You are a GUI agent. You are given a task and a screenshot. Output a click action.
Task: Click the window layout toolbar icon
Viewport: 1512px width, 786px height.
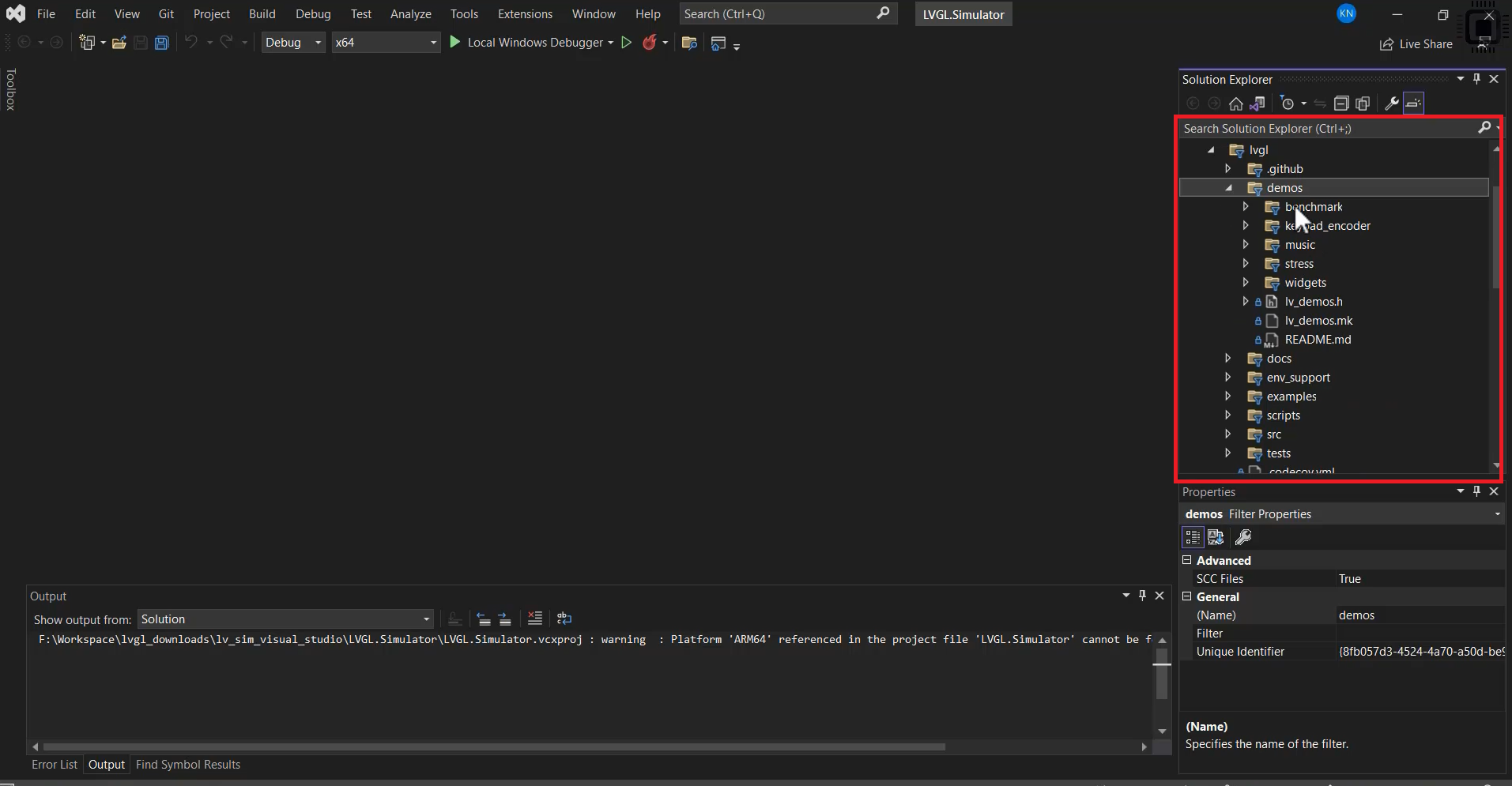(x=718, y=43)
